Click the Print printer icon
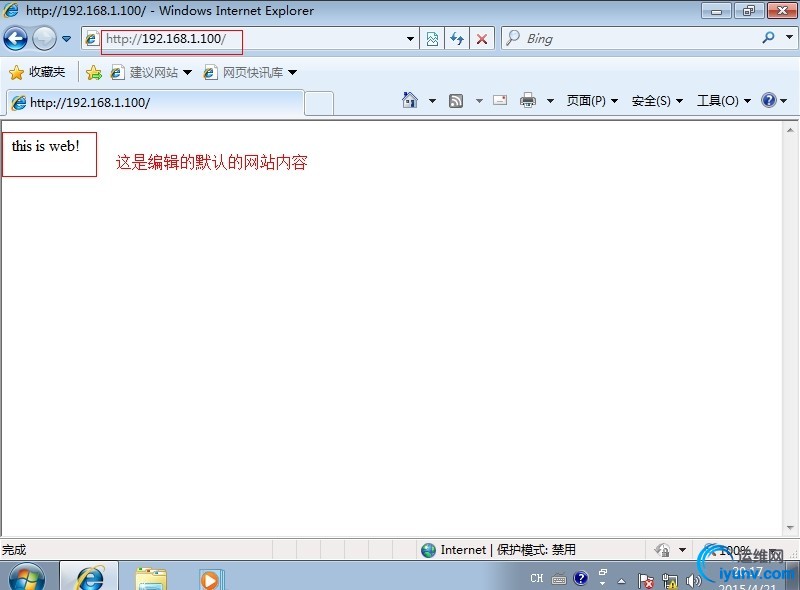The height and width of the screenshot is (590, 800). click(x=528, y=100)
